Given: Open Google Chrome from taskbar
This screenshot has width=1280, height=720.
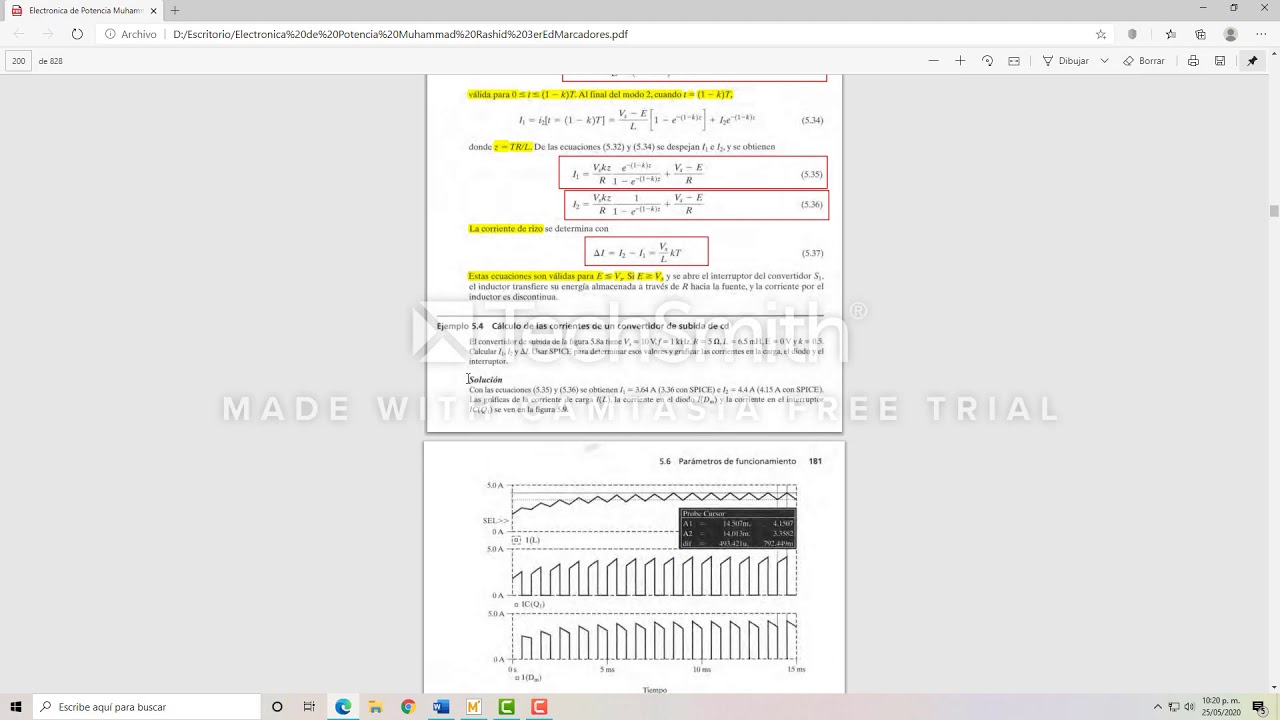Looking at the screenshot, I should pyautogui.click(x=408, y=707).
